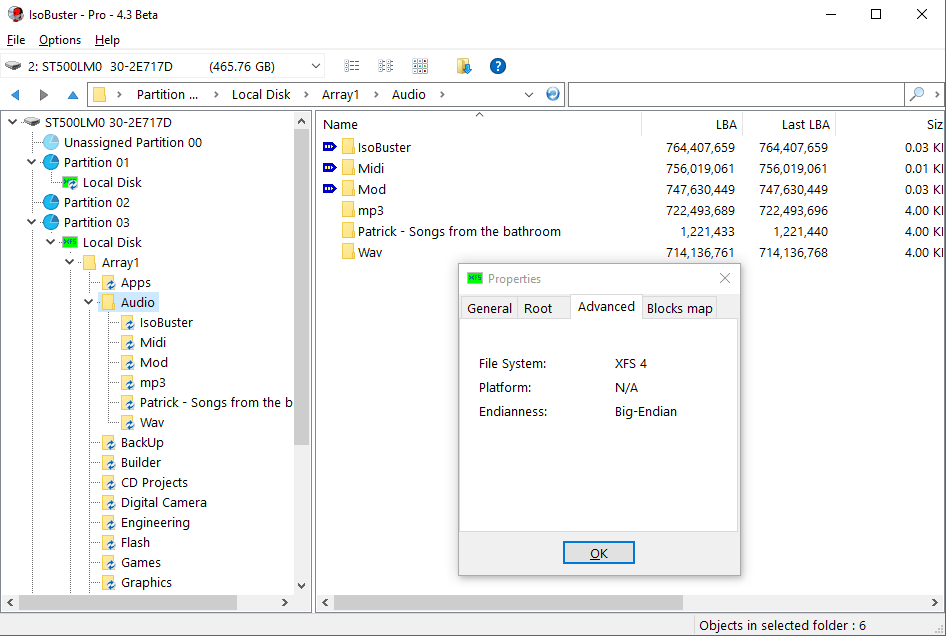Click the BackUp folder icon in tree
Image resolution: width=946 pixels, height=636 pixels.
pos(109,442)
